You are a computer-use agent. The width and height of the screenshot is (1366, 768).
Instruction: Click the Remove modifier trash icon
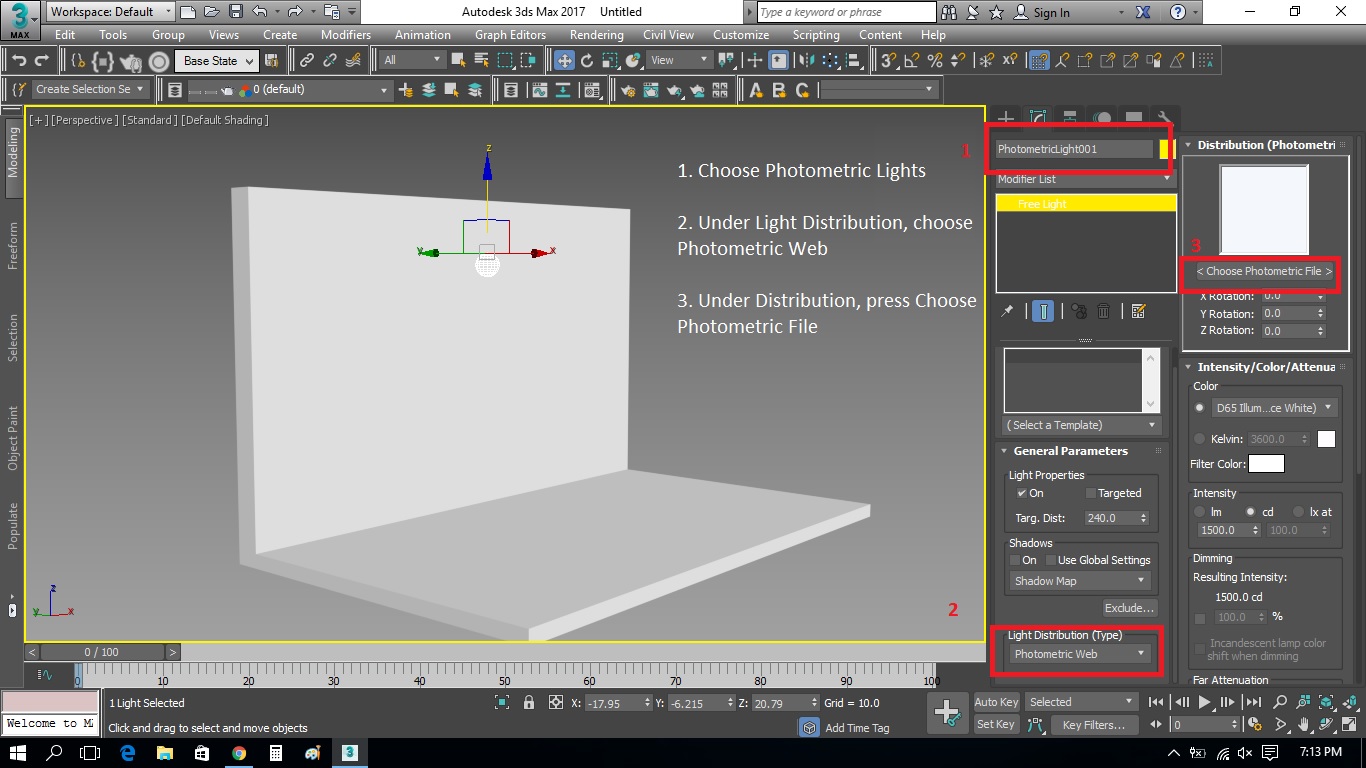[x=1104, y=311]
